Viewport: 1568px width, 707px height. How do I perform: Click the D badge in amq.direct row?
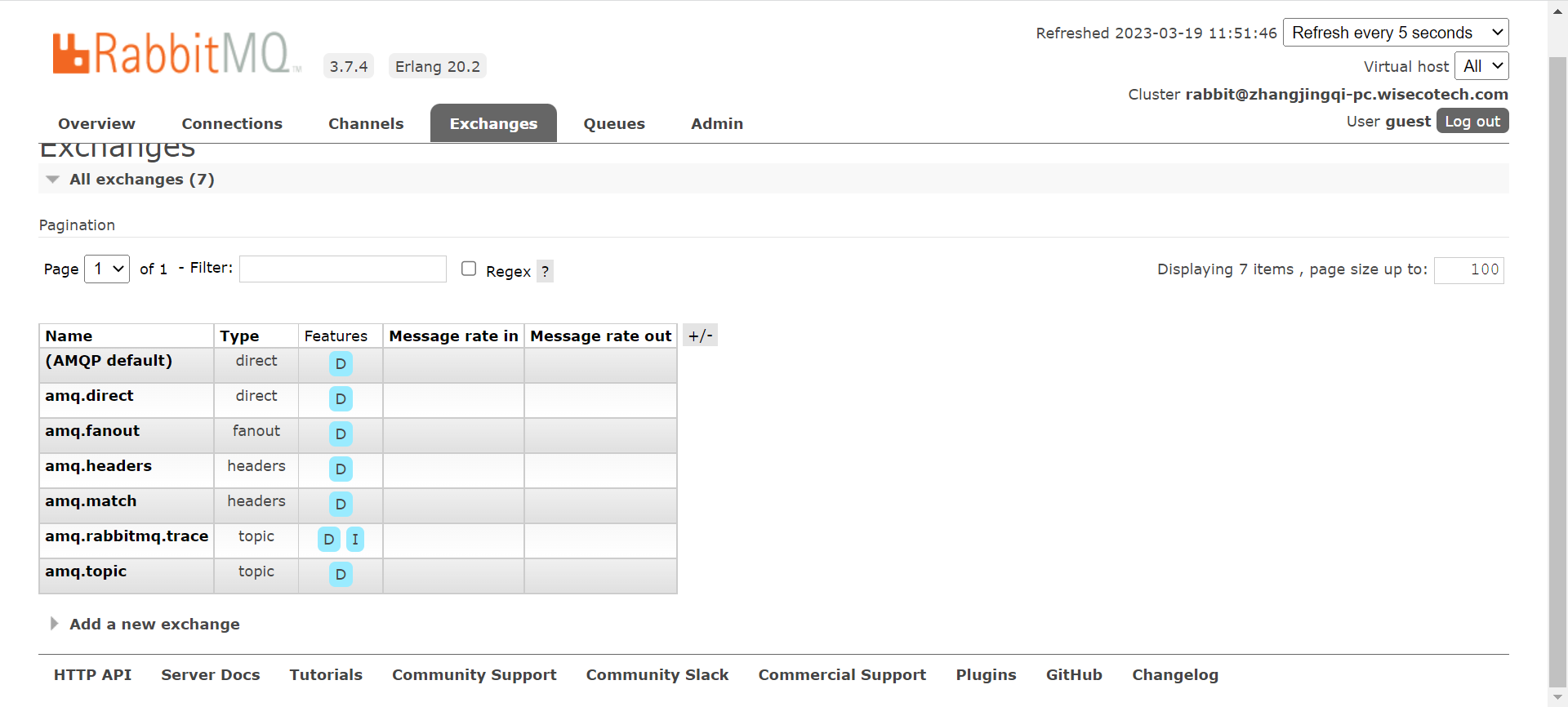tap(341, 398)
